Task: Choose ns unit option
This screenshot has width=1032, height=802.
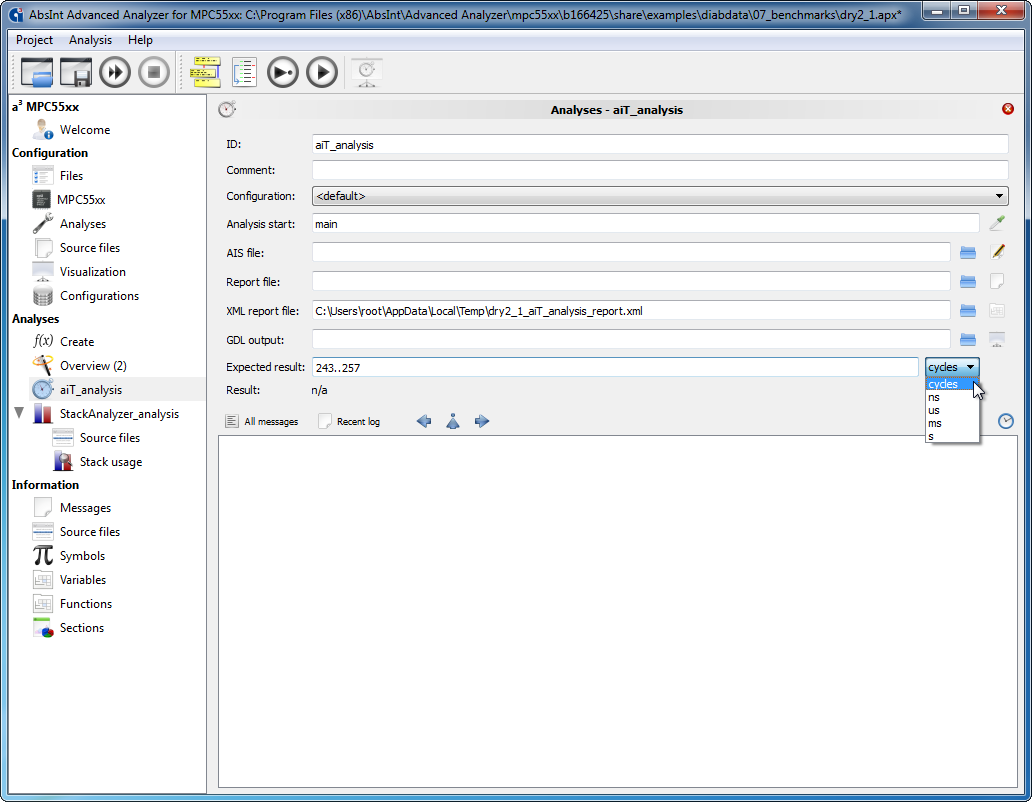Action: 952,397
